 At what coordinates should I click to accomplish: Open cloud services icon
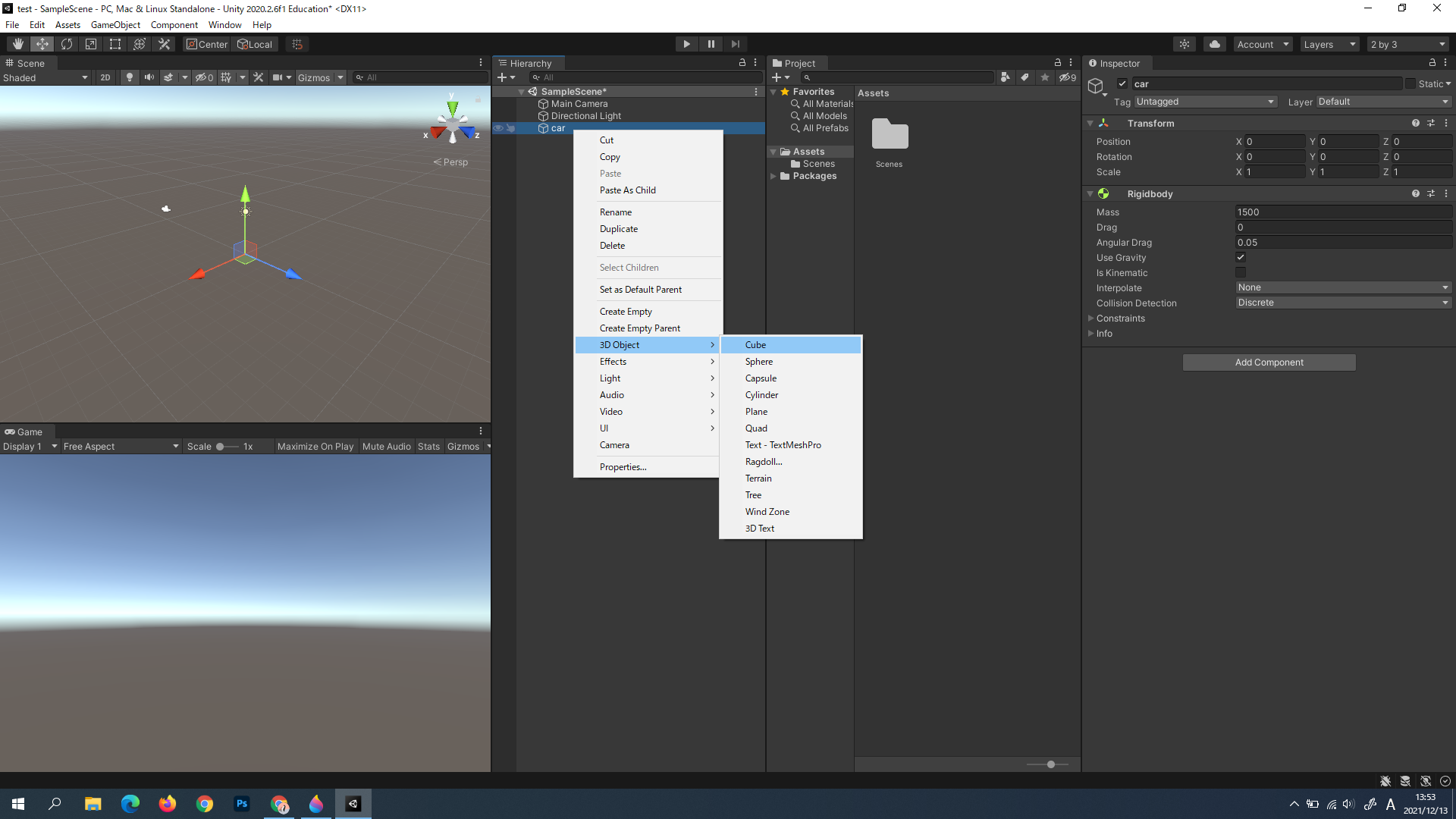point(1215,44)
